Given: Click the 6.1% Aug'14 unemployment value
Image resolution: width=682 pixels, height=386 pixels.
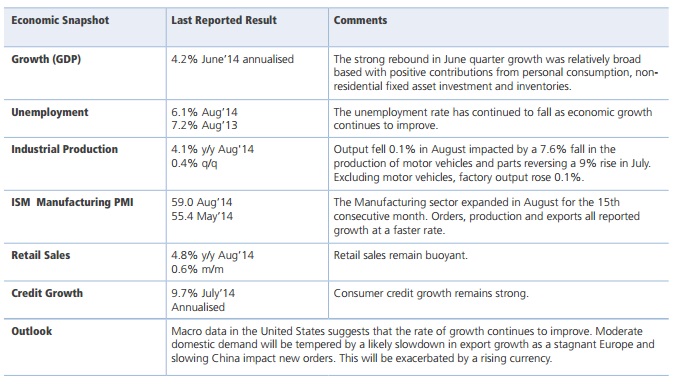Looking at the screenshot, I should [204, 112].
